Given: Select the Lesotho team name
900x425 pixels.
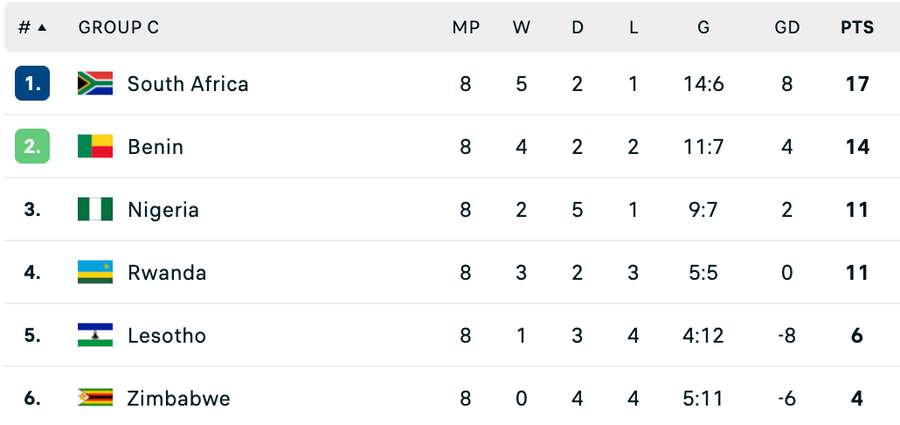Looking at the screenshot, I should (166, 335).
